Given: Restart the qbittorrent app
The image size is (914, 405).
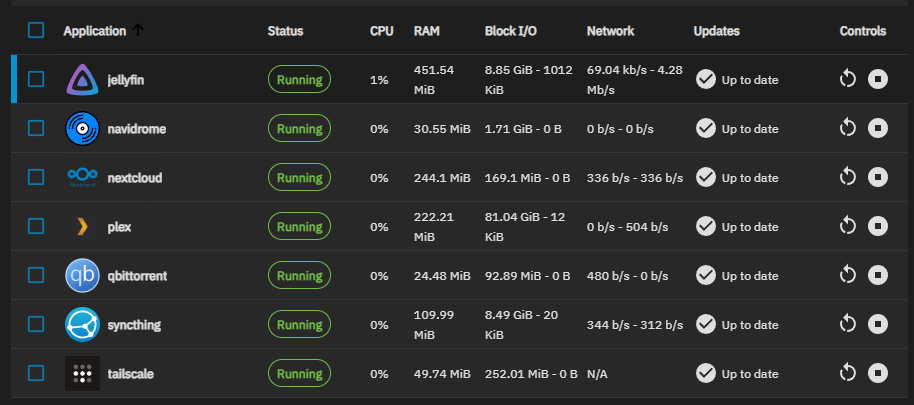Looking at the screenshot, I should click(848, 274).
